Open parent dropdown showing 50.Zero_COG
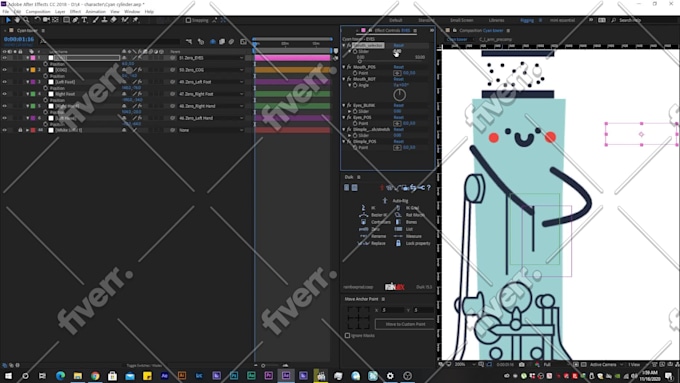The image size is (680, 383). coord(211,69)
